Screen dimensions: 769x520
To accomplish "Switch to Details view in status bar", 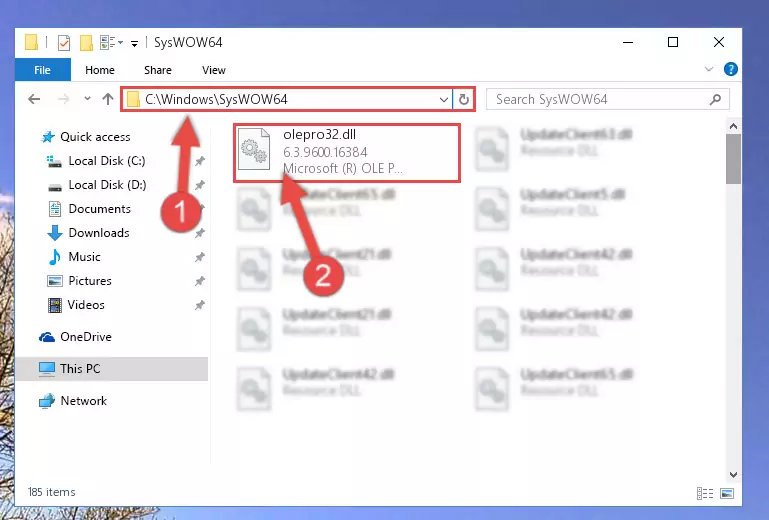I will (x=705, y=493).
